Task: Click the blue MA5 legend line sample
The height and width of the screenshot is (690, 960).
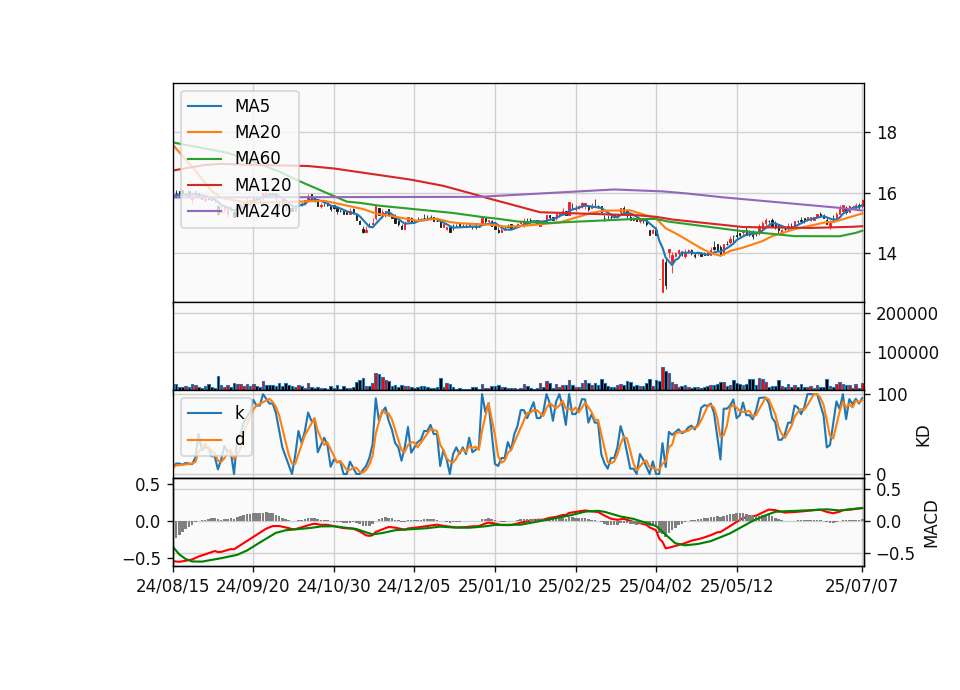Action: pyautogui.click(x=204, y=106)
